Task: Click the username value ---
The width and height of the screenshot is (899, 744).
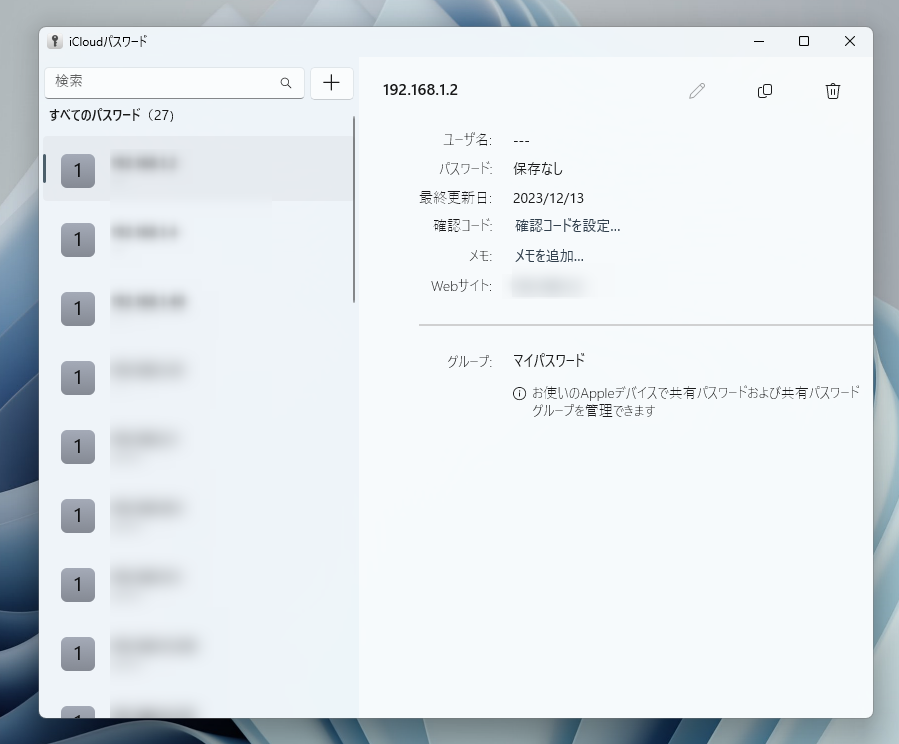Action: pyautogui.click(x=521, y=140)
